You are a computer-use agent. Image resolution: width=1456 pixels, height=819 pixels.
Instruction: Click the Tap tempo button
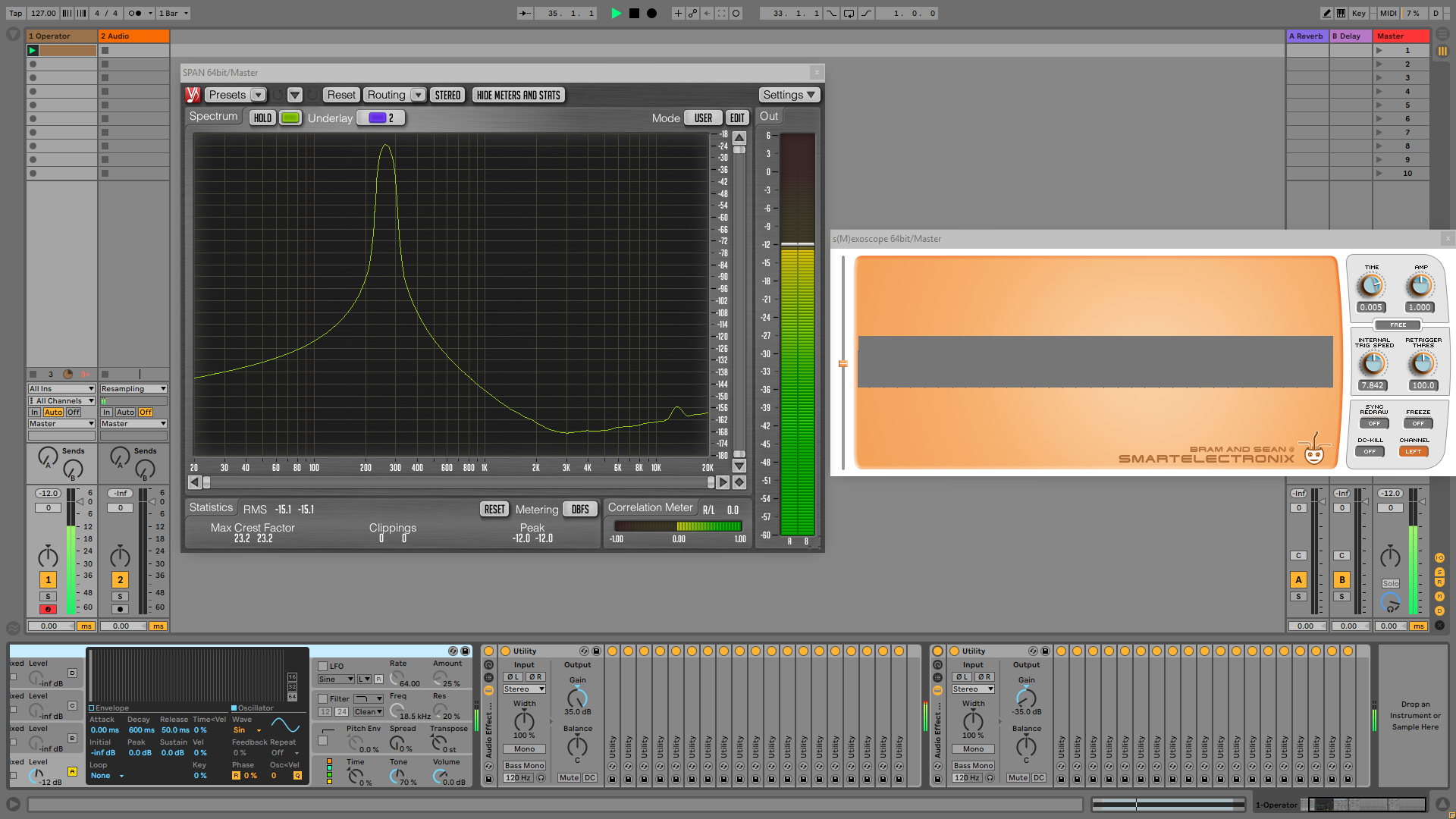pyautogui.click(x=15, y=13)
